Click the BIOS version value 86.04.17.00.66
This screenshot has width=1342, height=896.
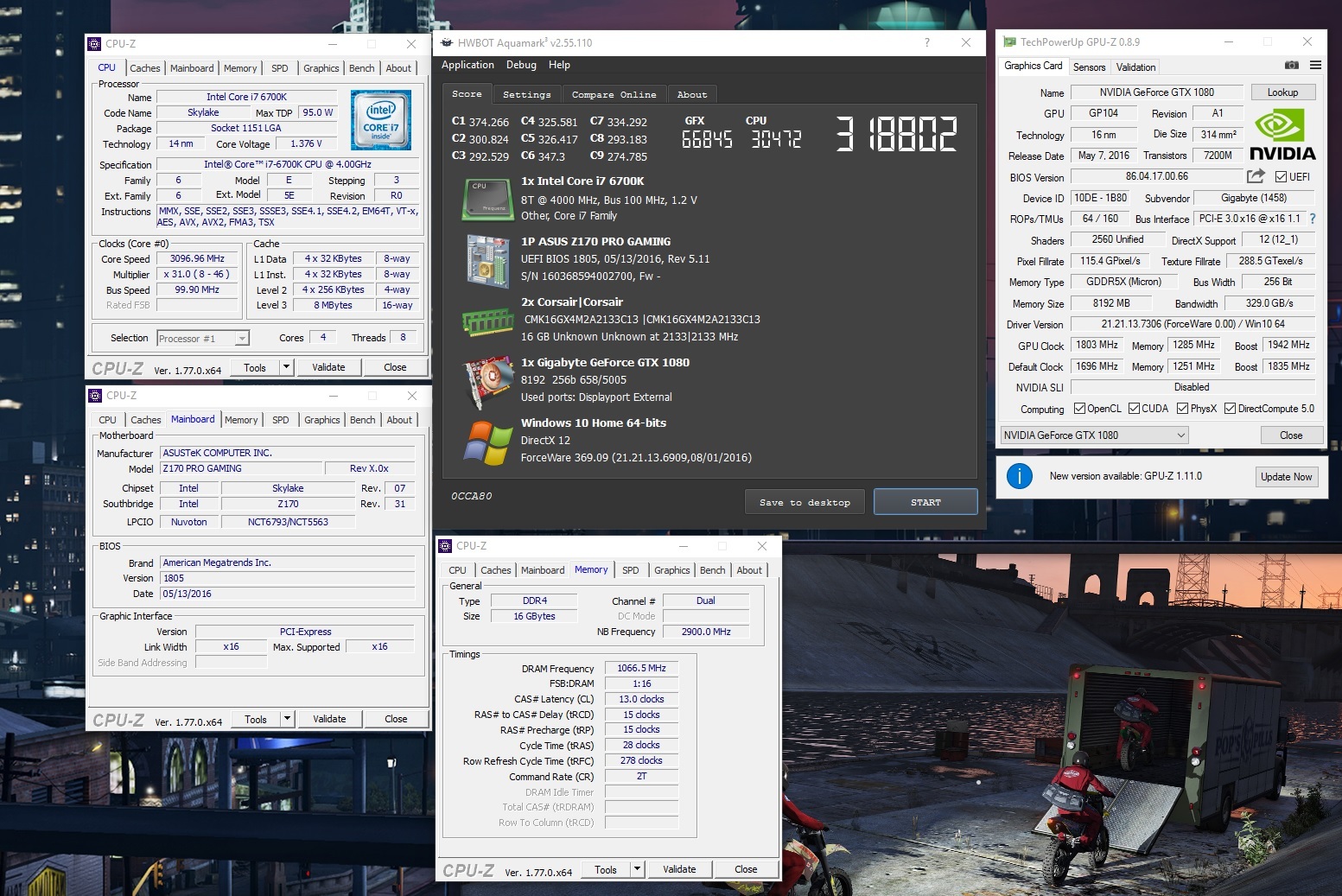(1156, 176)
